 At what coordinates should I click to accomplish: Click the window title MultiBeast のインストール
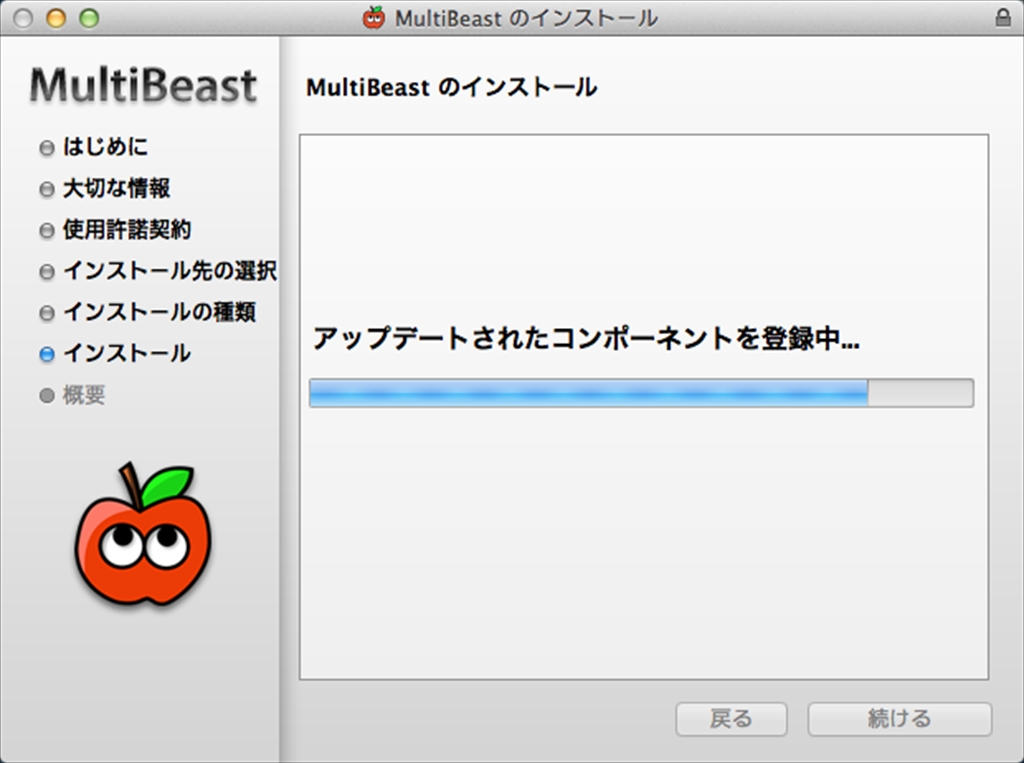click(x=526, y=18)
